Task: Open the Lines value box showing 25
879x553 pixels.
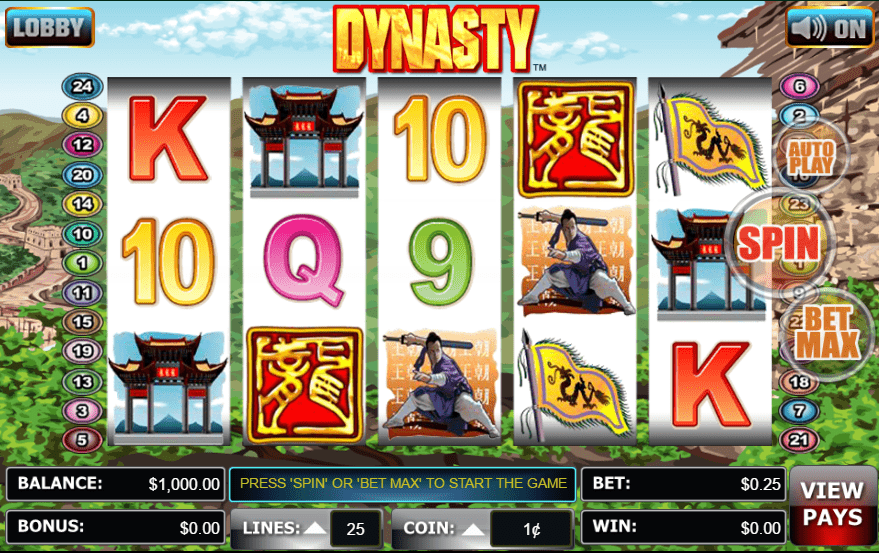Action: (355, 528)
